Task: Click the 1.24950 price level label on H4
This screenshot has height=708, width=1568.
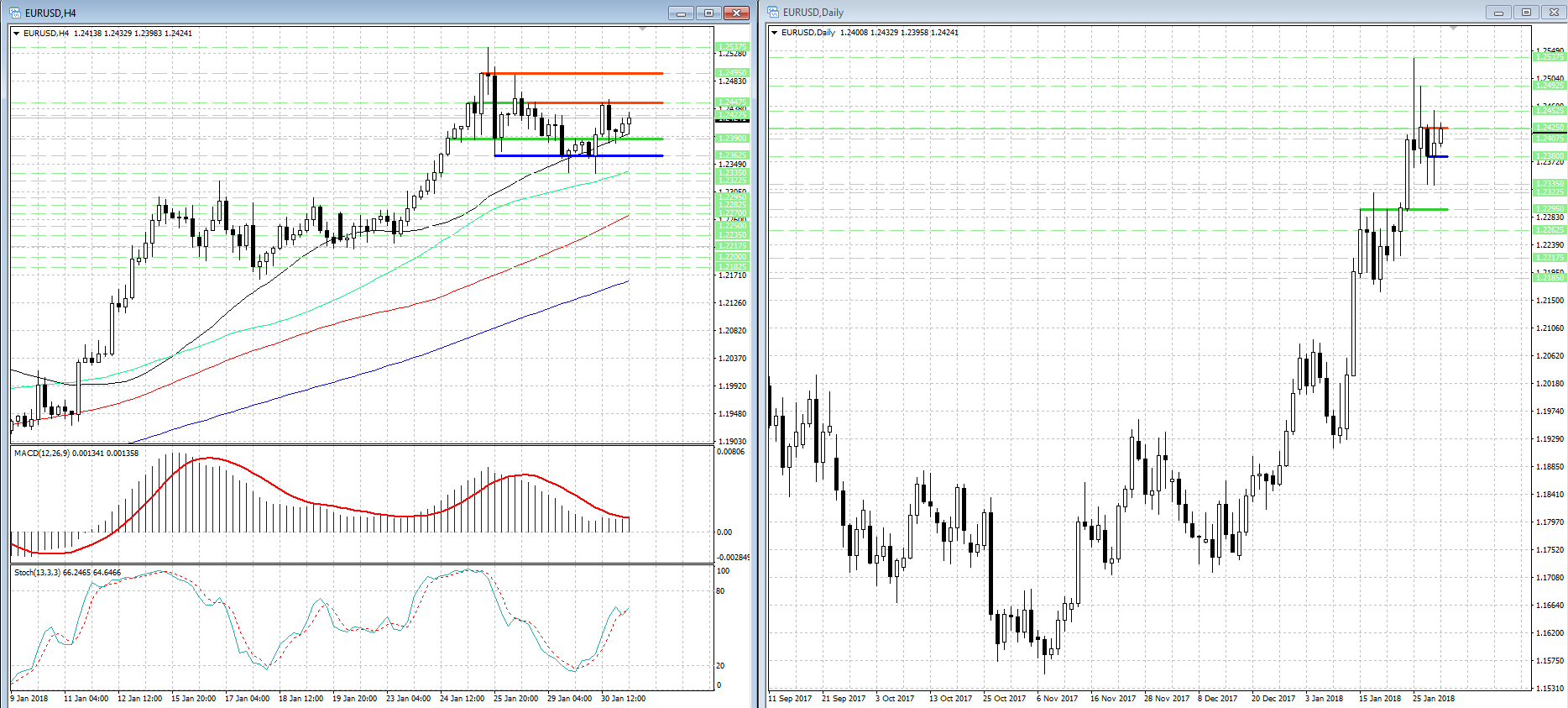Action: (x=731, y=73)
